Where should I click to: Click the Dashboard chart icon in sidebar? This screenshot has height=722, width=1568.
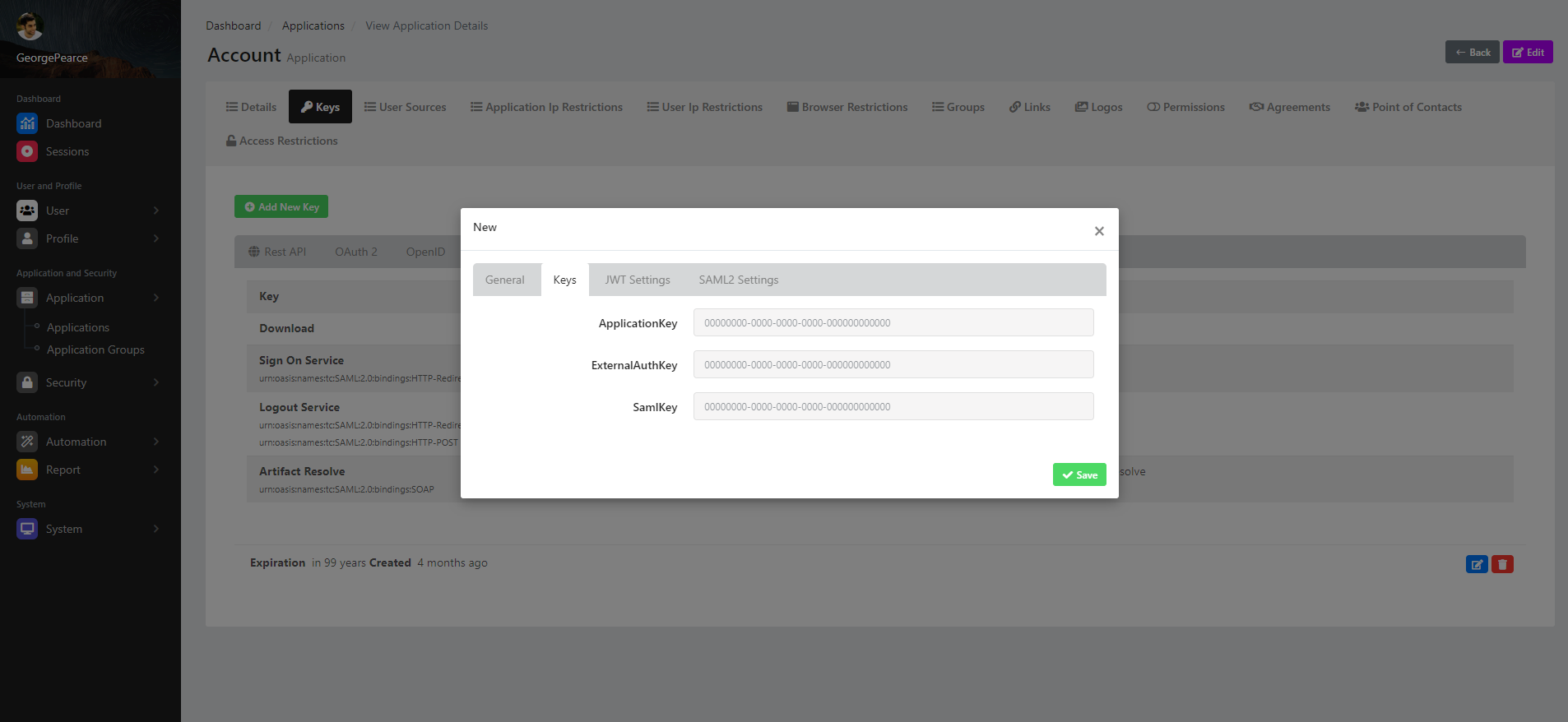click(x=27, y=123)
